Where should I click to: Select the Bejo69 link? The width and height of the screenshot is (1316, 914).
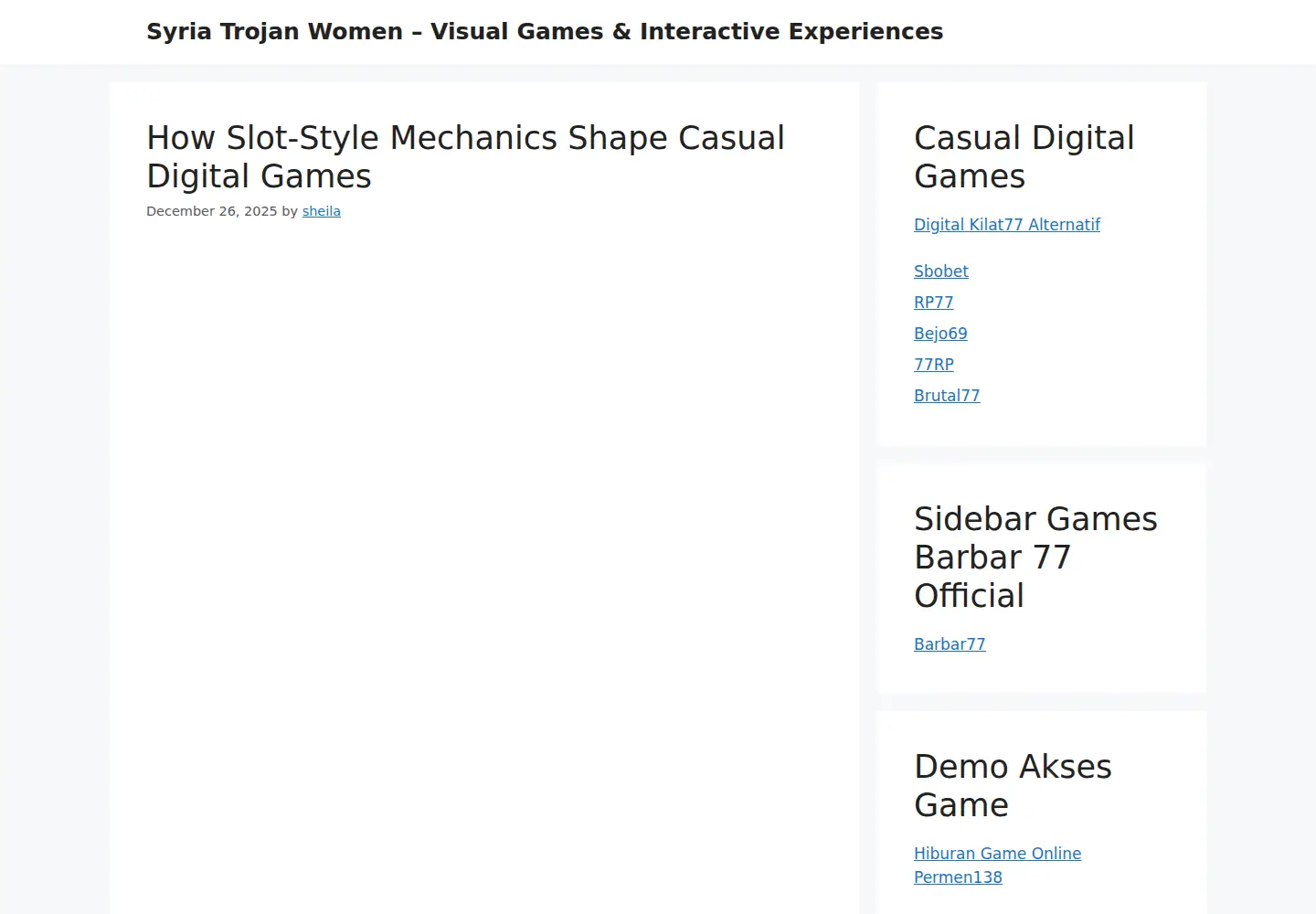[x=940, y=334]
